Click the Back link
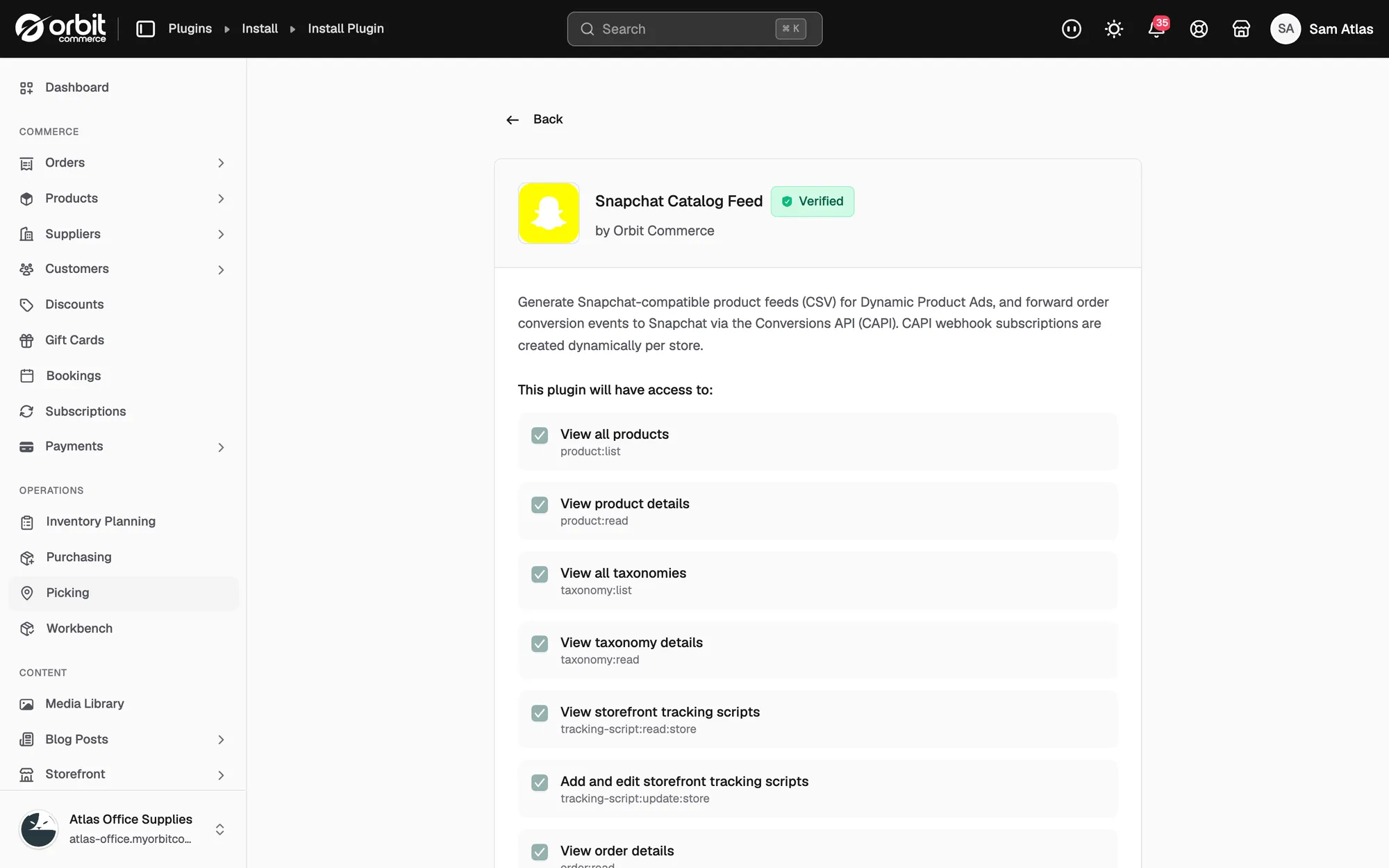Image resolution: width=1389 pixels, height=868 pixels. coord(534,119)
